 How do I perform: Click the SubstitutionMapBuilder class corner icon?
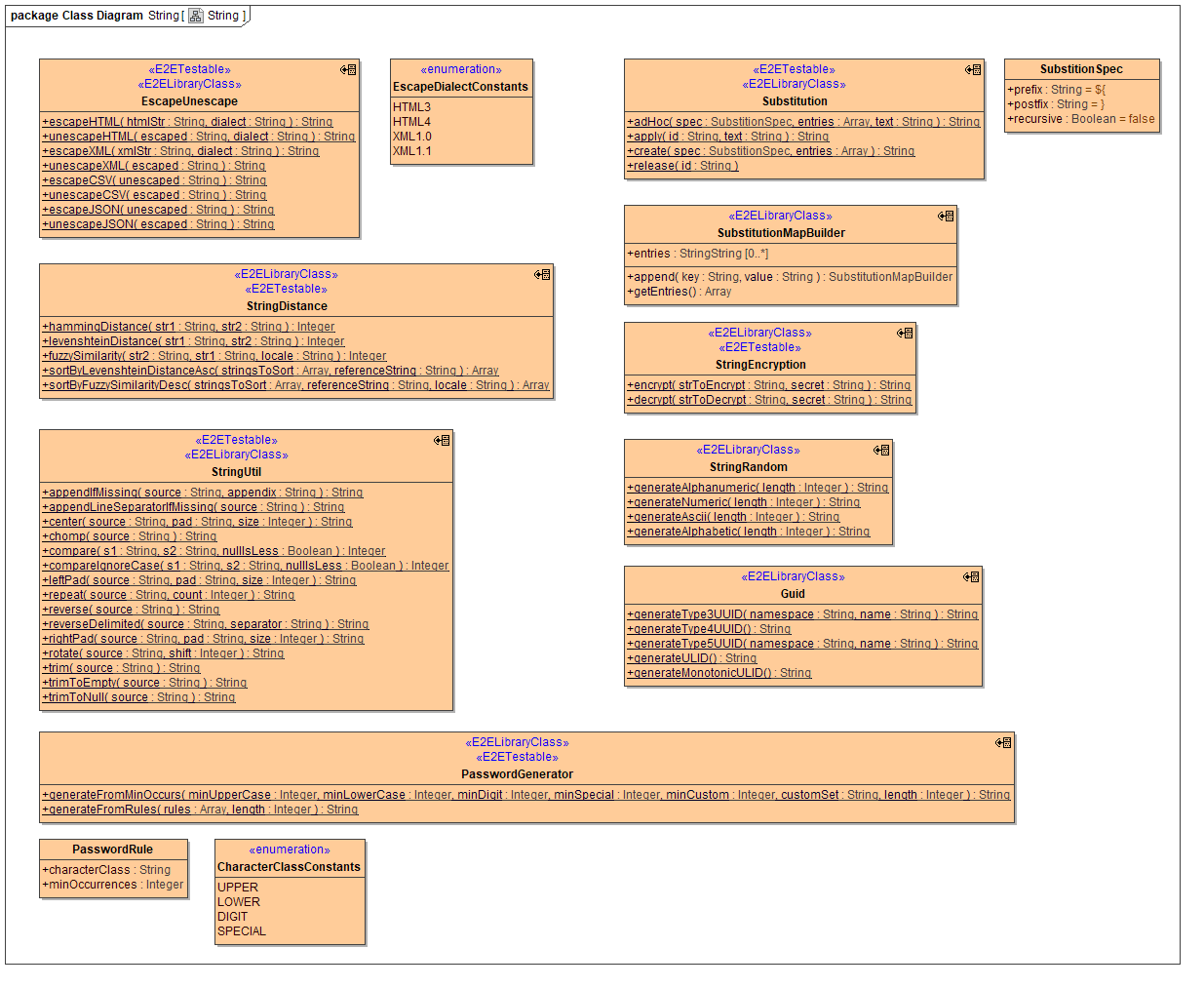point(946,217)
